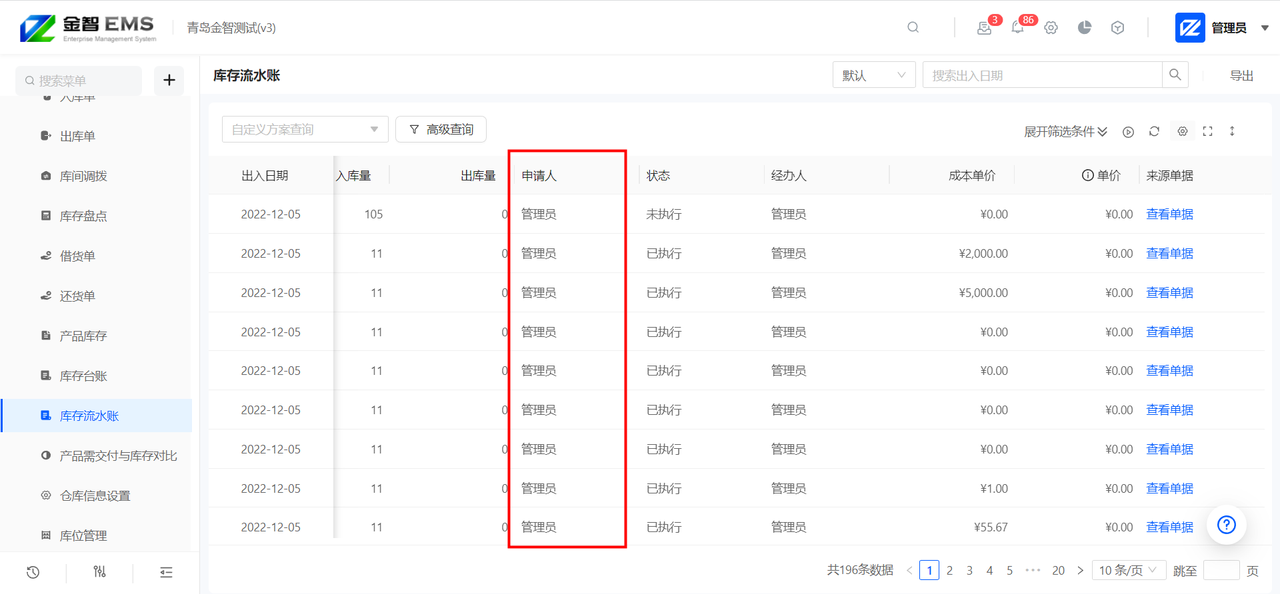Collapse the sidebar with the fold icon
Screen dimensions: 1280x594
[166, 572]
